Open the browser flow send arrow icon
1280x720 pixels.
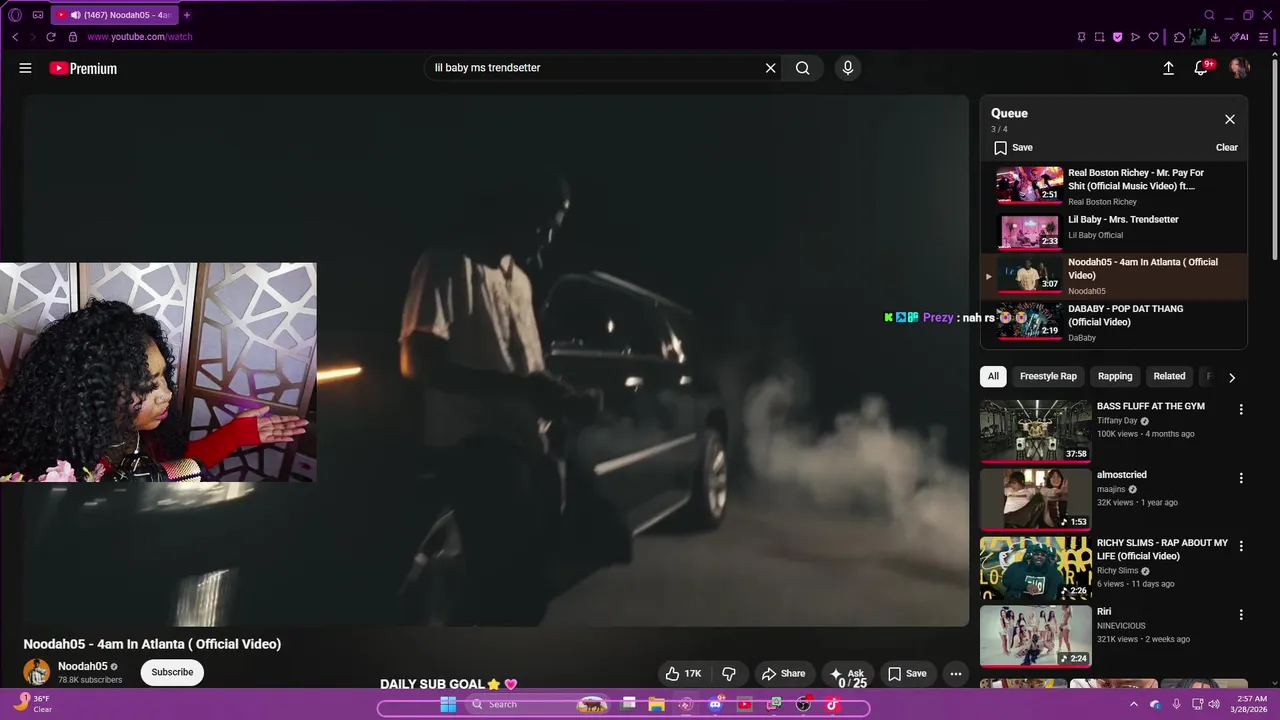pyautogui.click(x=1135, y=37)
